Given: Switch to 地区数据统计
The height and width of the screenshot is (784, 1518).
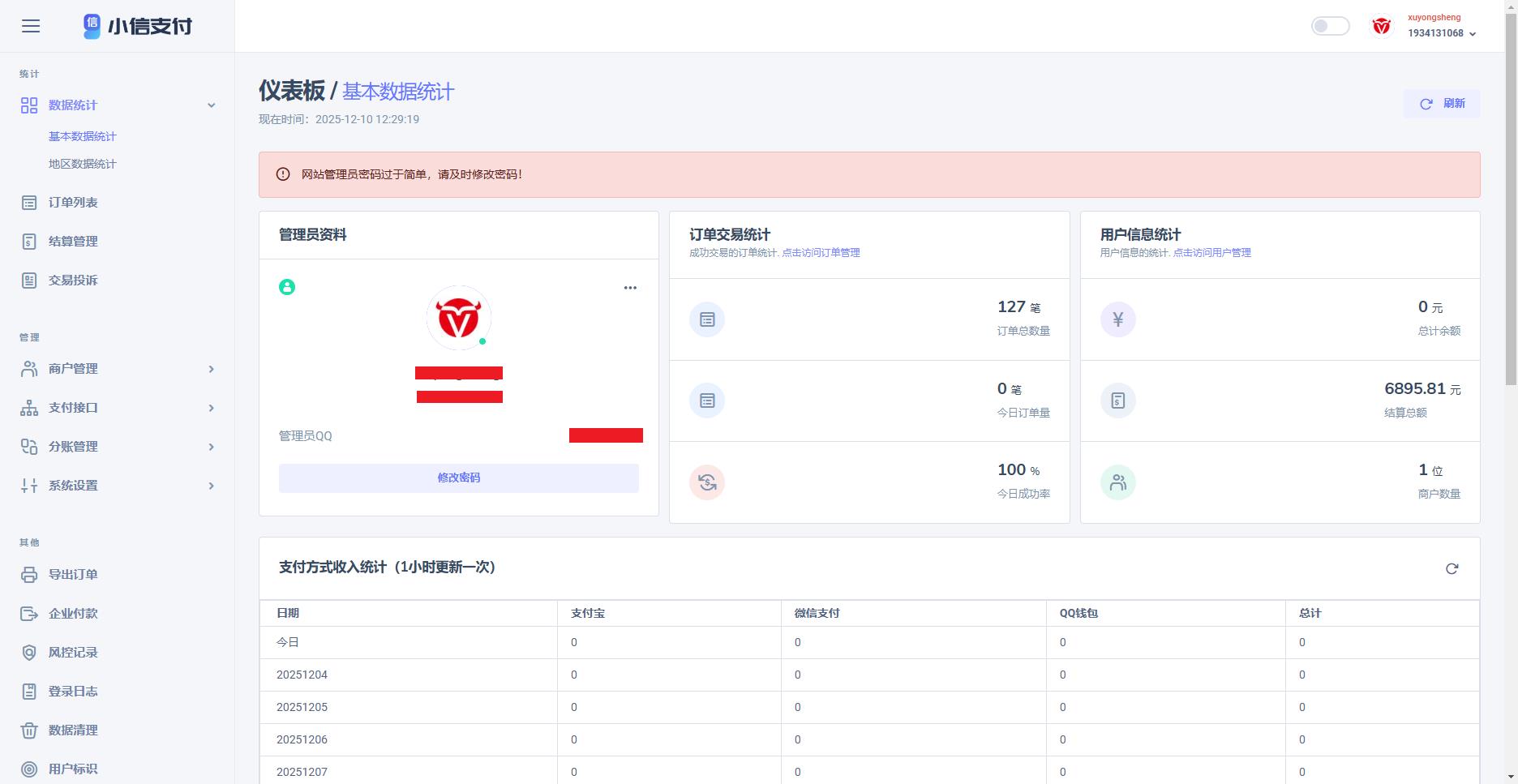Looking at the screenshot, I should pyautogui.click(x=81, y=164).
